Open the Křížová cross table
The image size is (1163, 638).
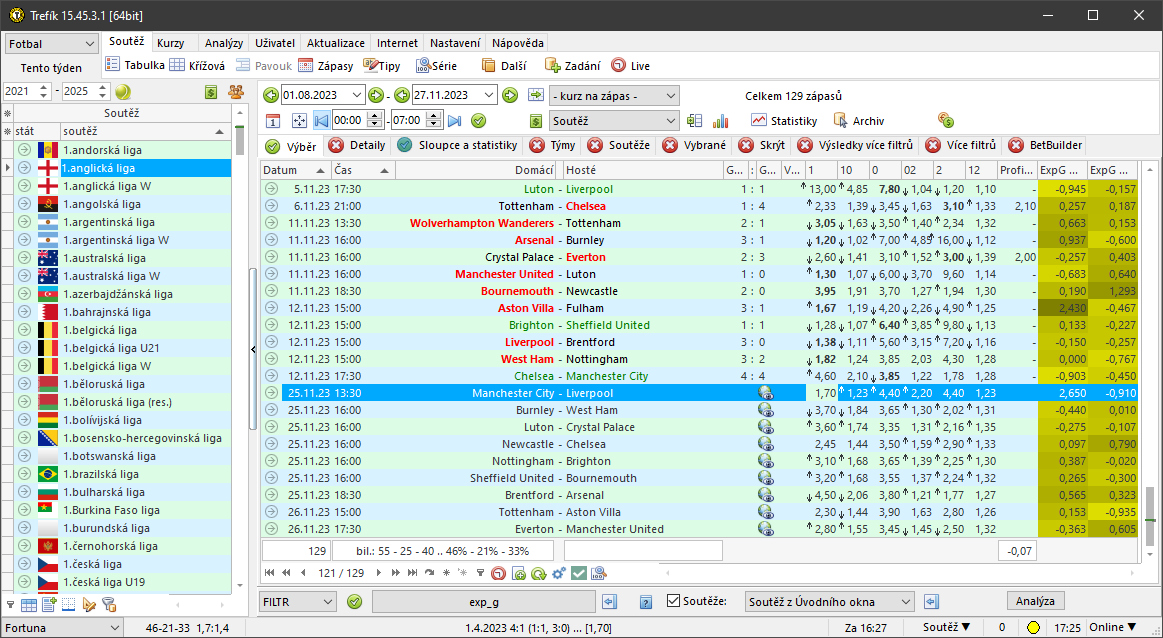point(197,65)
